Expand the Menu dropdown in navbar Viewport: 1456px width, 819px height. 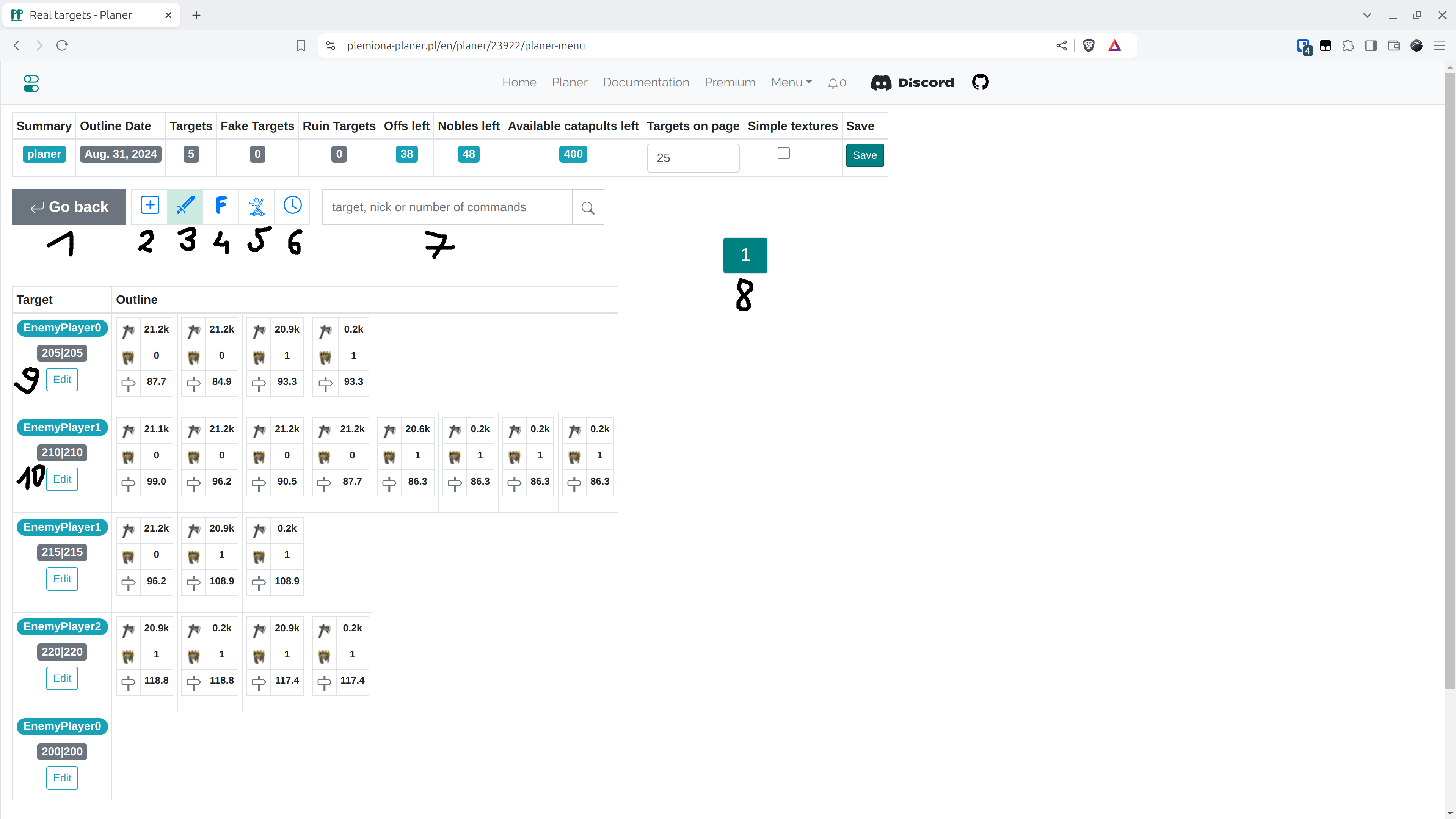point(791,83)
